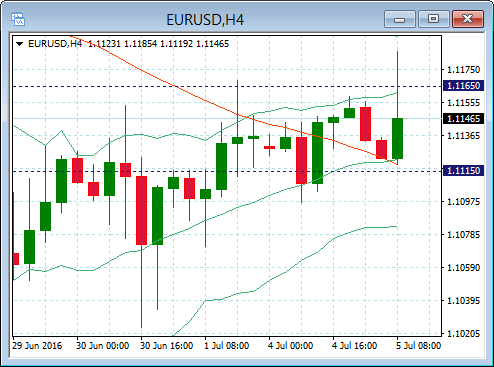Click the 1.10395 price scale value
The width and height of the screenshot is (494, 367).
pyautogui.click(x=463, y=301)
